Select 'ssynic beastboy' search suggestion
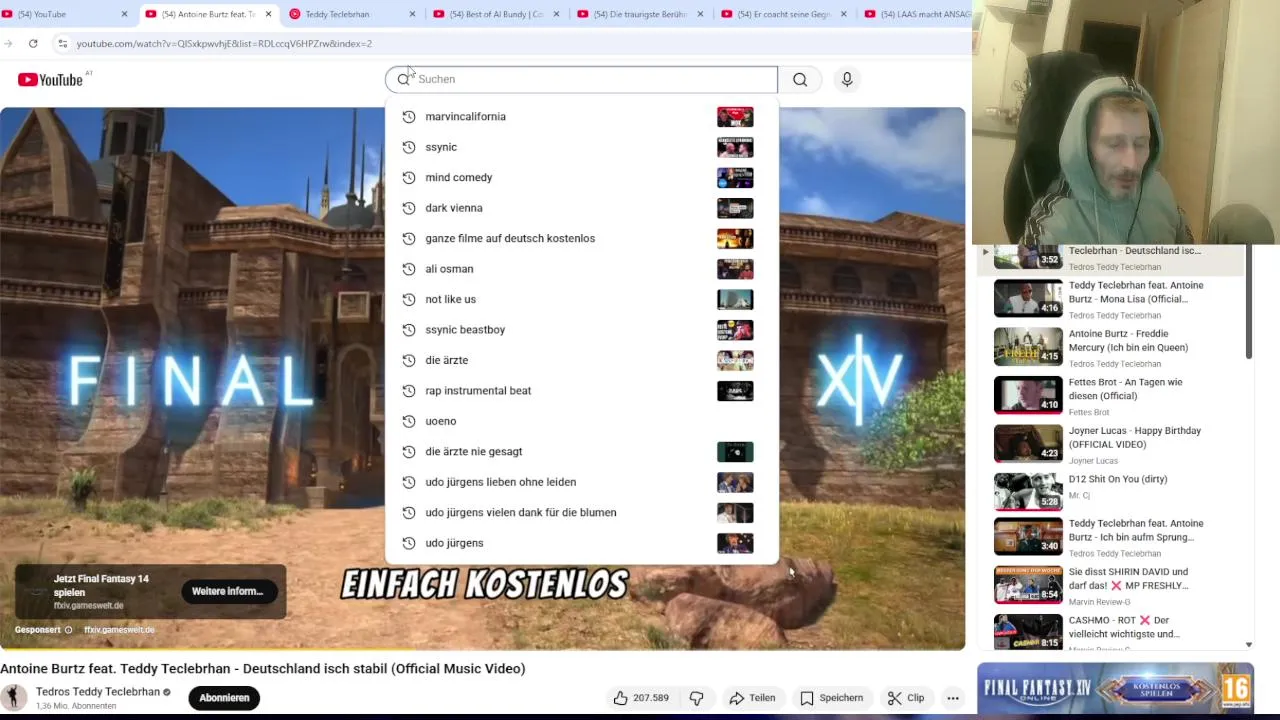The height and width of the screenshot is (720, 1280). tap(581, 330)
